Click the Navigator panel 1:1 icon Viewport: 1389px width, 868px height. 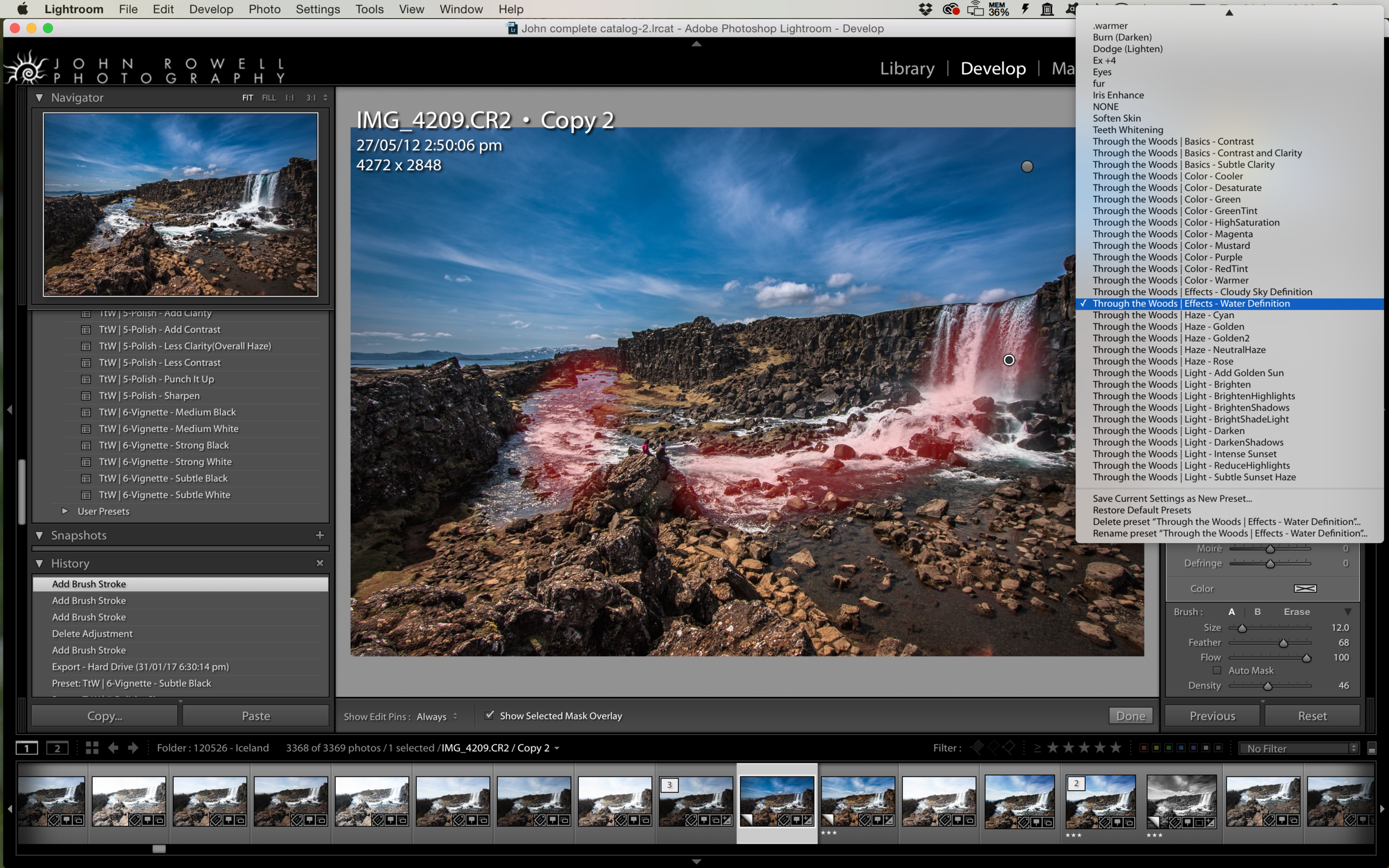click(289, 97)
